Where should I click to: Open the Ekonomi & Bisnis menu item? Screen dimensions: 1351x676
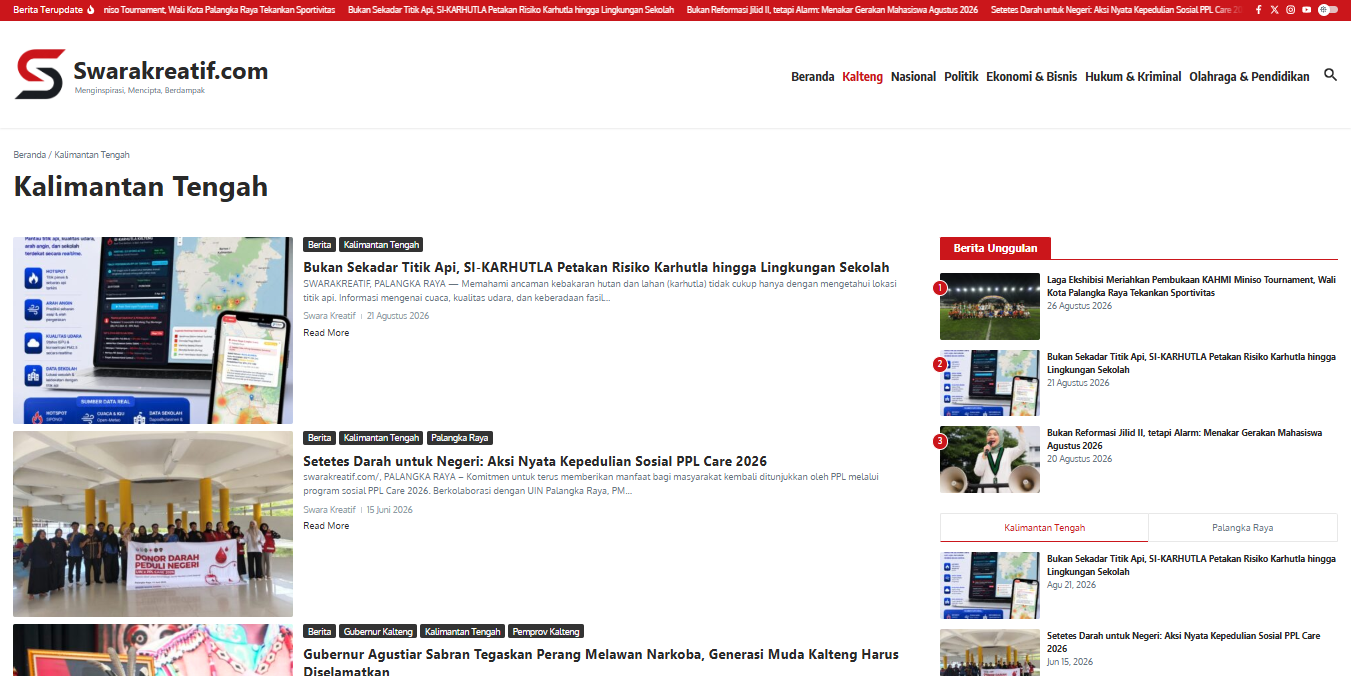[1031, 76]
